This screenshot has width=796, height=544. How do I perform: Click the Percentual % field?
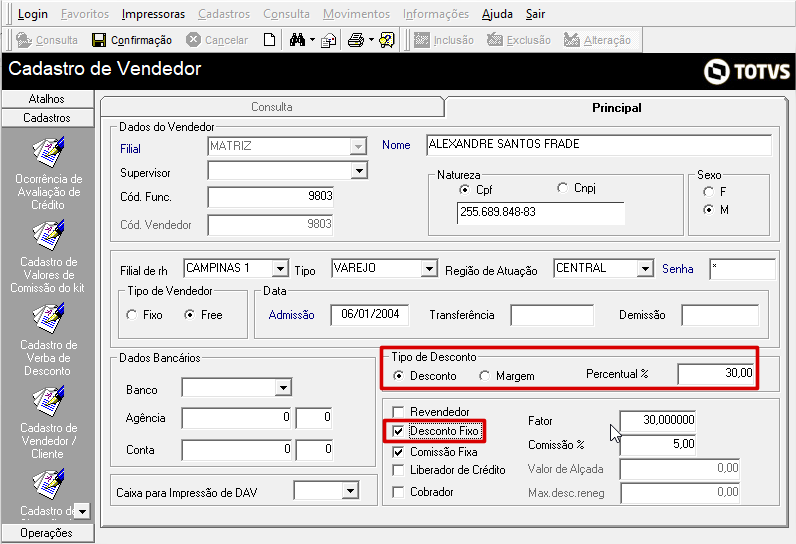coord(716,374)
